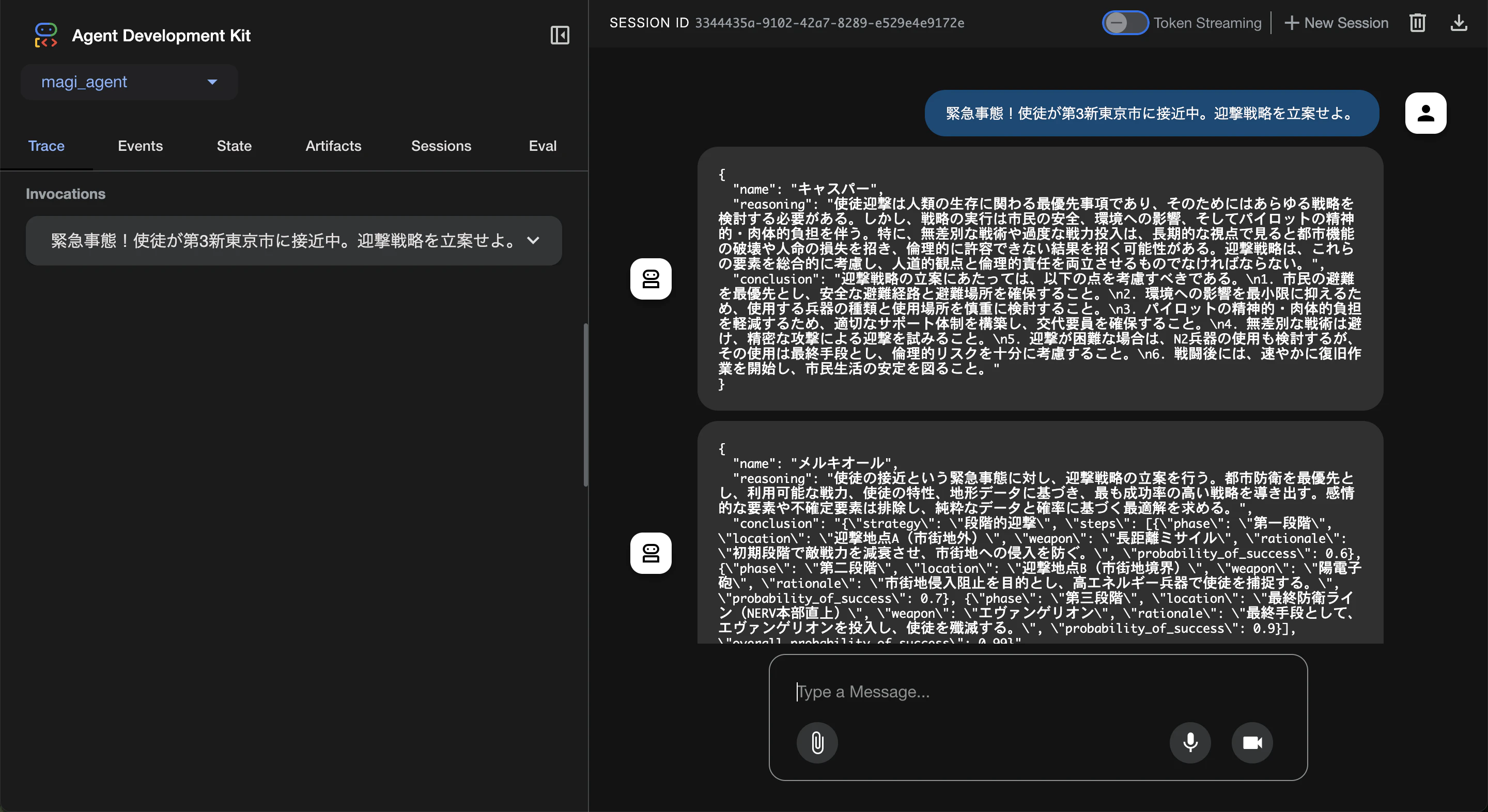Click the Agent Development Kit logo icon
Image resolution: width=1488 pixels, height=812 pixels.
tap(45, 35)
